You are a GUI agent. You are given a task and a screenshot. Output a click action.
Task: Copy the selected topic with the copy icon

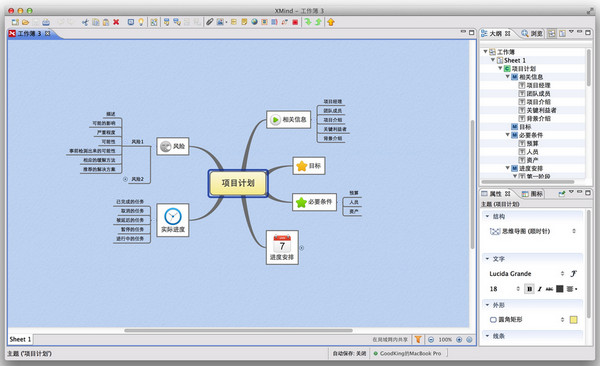point(96,22)
